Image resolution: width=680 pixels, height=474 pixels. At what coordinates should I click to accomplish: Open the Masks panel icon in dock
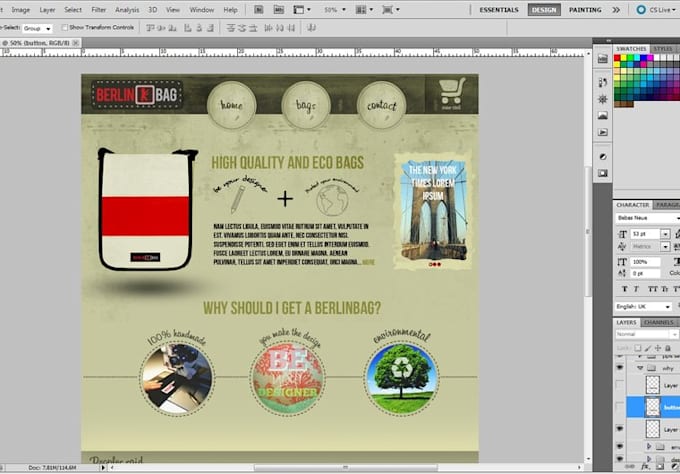[x=603, y=173]
